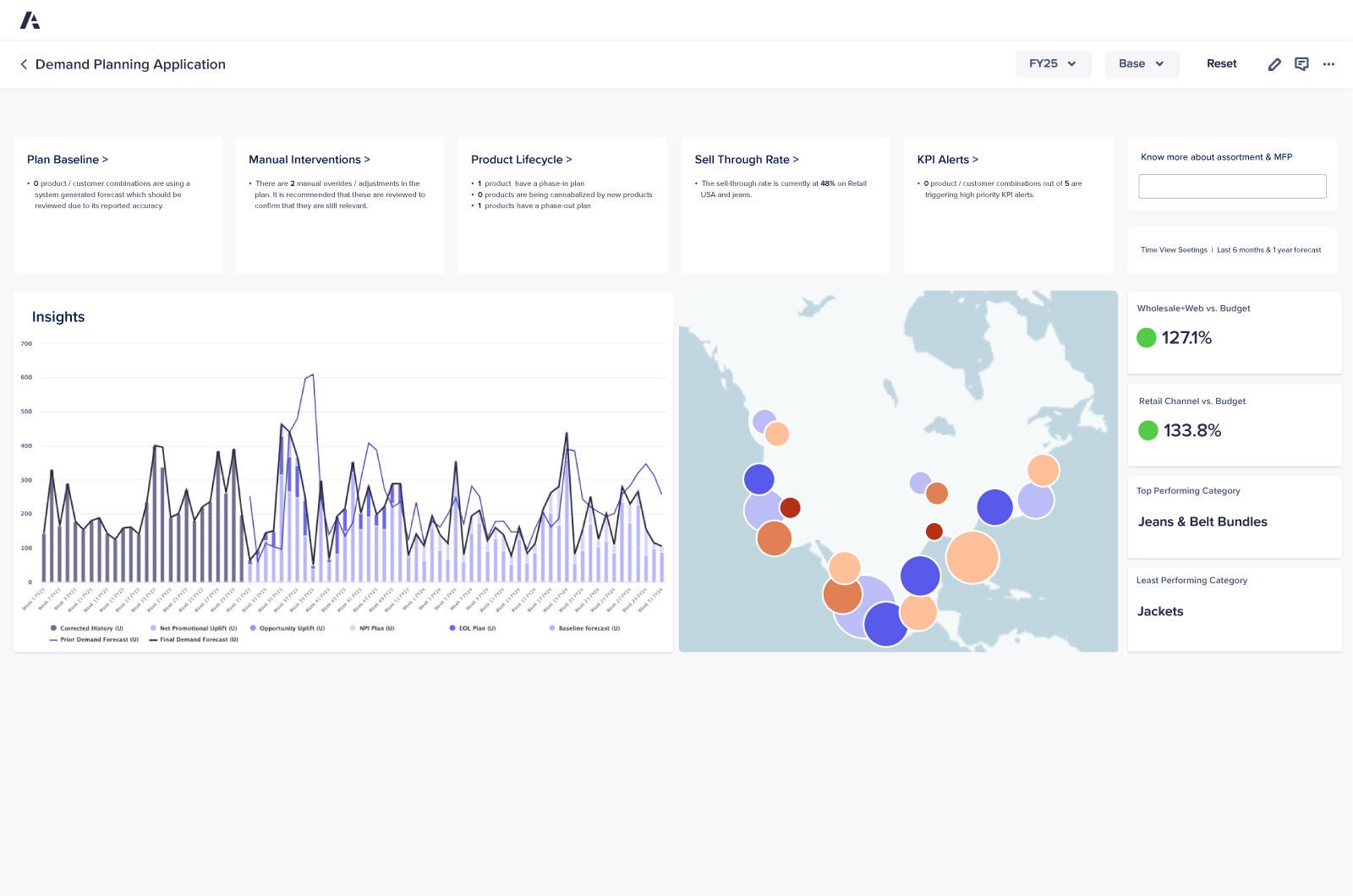
Task: Open the Sell Through Rate section
Action: pos(747,159)
